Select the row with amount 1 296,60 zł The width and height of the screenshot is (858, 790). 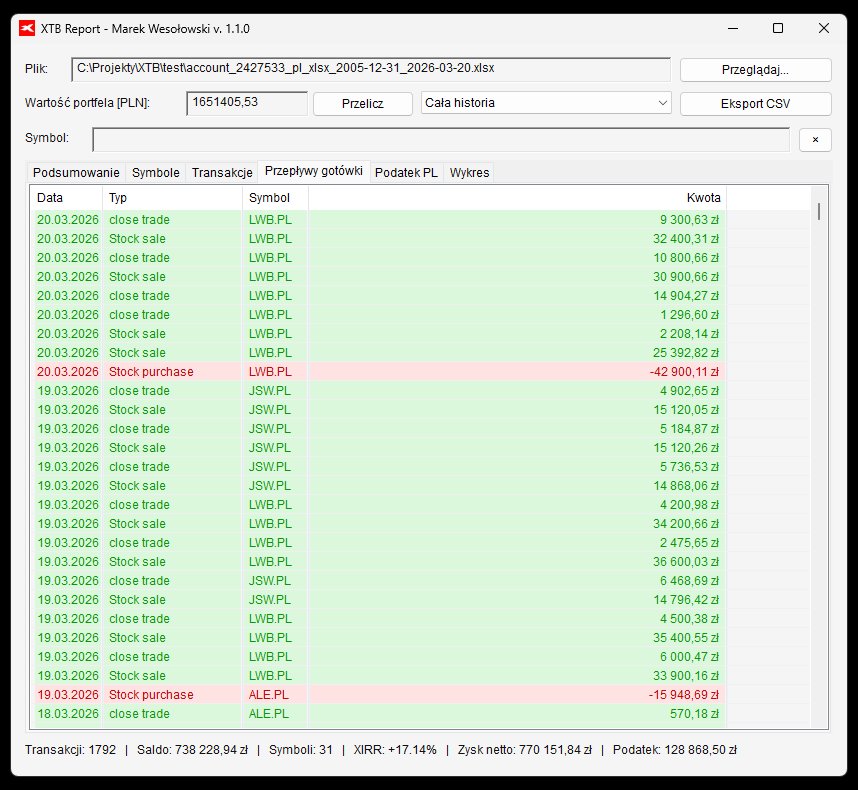coord(378,315)
